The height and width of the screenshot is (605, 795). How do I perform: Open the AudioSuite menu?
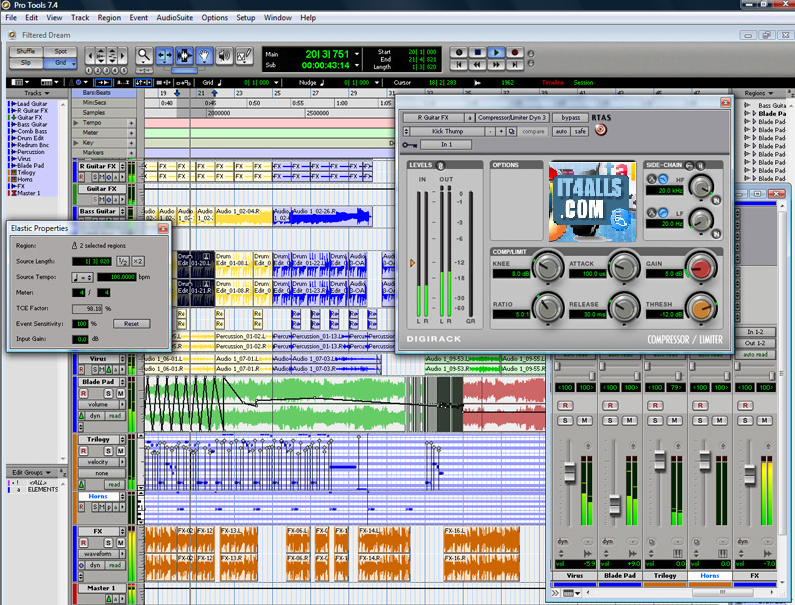click(x=174, y=18)
